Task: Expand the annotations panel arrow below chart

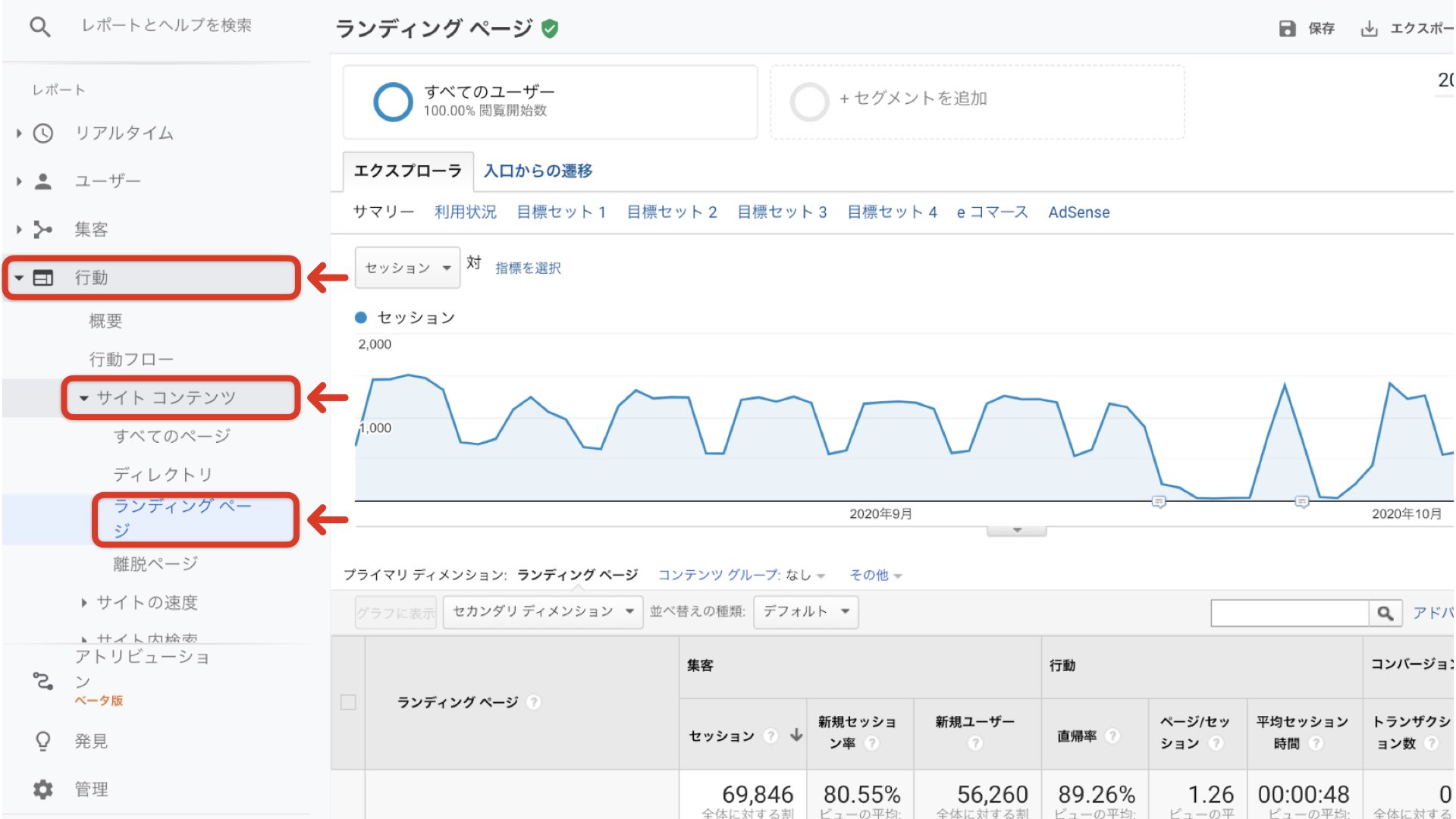Action: (x=1017, y=530)
